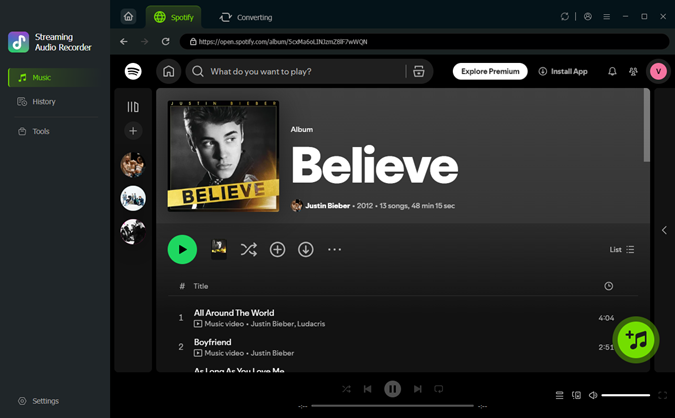675x418 pixels.
Task: Go back with the browser back arrow
Action: tap(124, 41)
